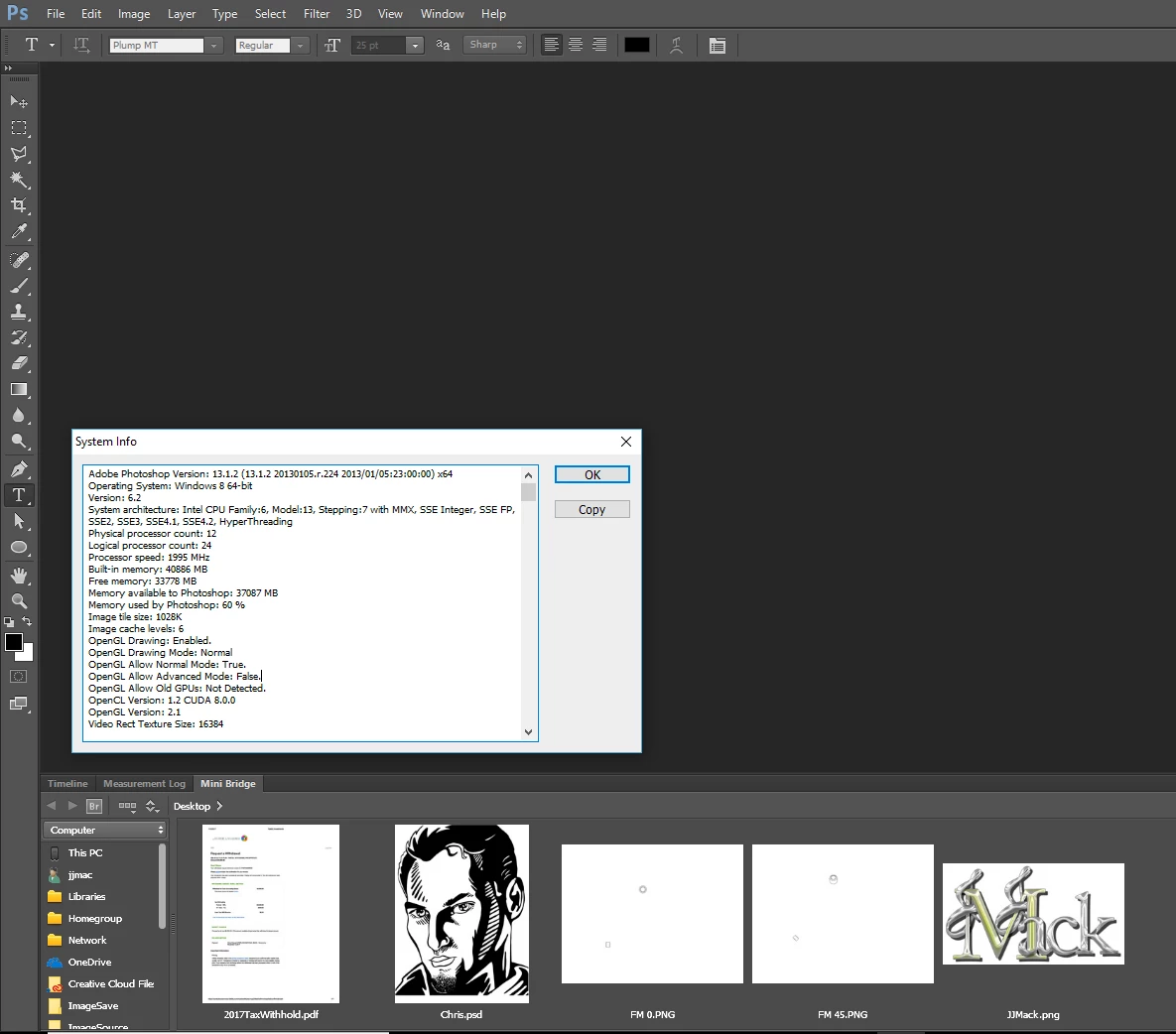Open the font size dropdown
The image size is (1176, 1034).
[415, 46]
